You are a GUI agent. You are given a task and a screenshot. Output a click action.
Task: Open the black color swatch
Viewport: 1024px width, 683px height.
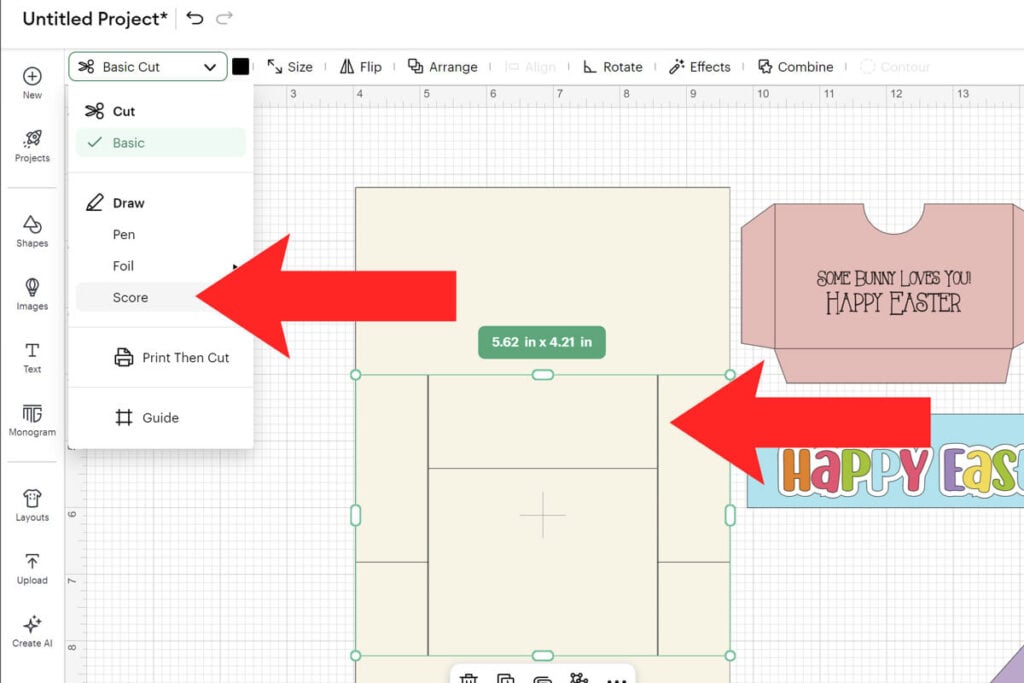pos(241,67)
